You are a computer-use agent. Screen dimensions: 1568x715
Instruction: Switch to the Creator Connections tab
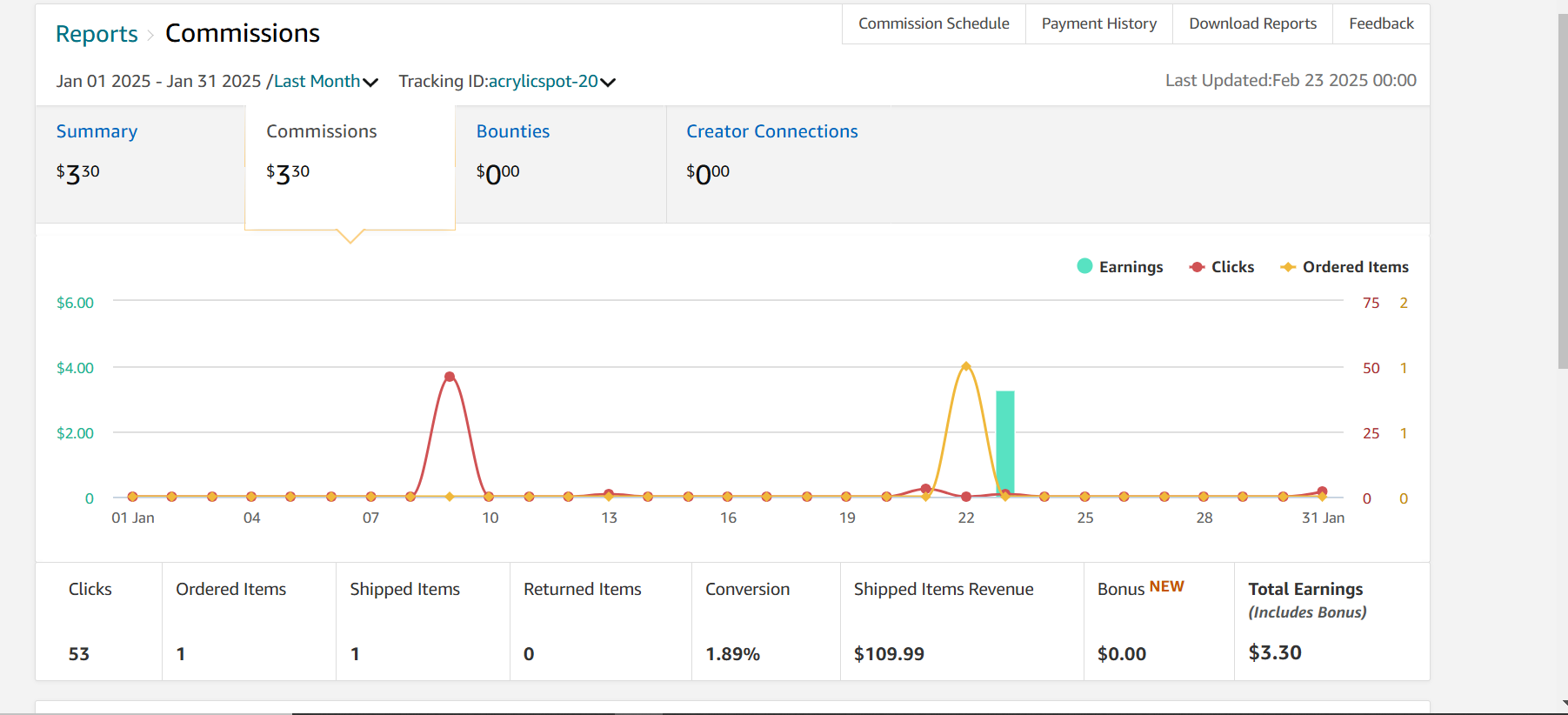[772, 131]
